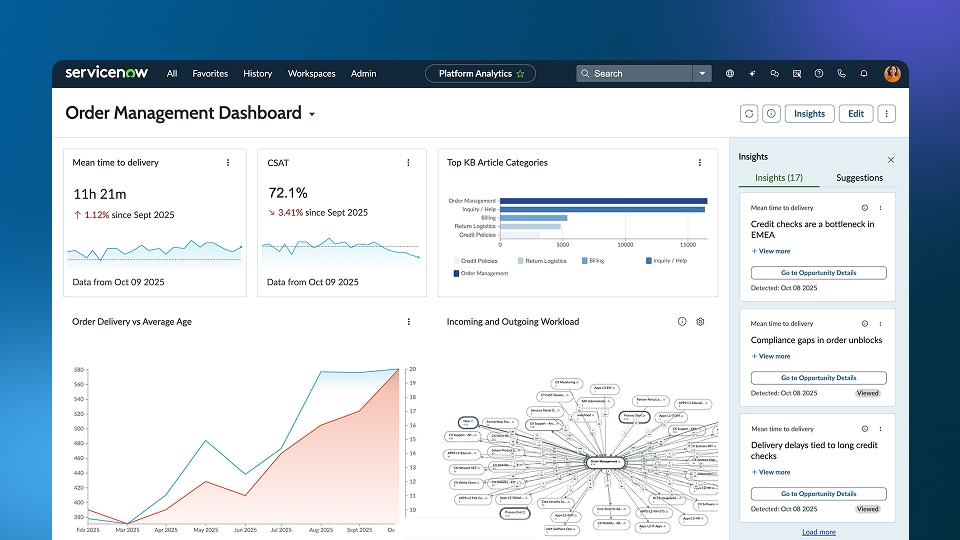Click the magnifier icon in Search box

[x=585, y=73]
